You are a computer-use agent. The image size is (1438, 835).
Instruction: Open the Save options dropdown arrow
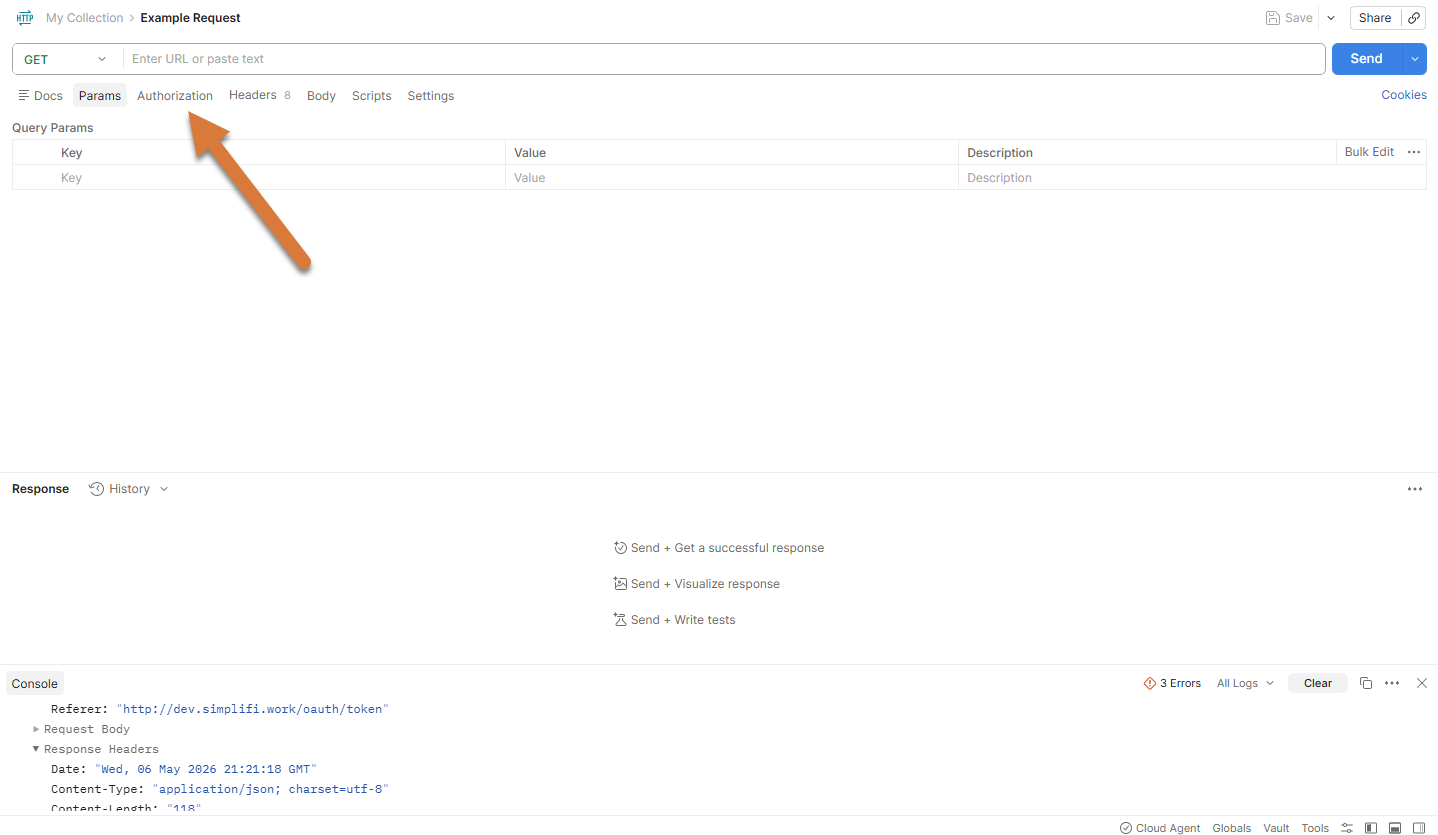(1331, 18)
